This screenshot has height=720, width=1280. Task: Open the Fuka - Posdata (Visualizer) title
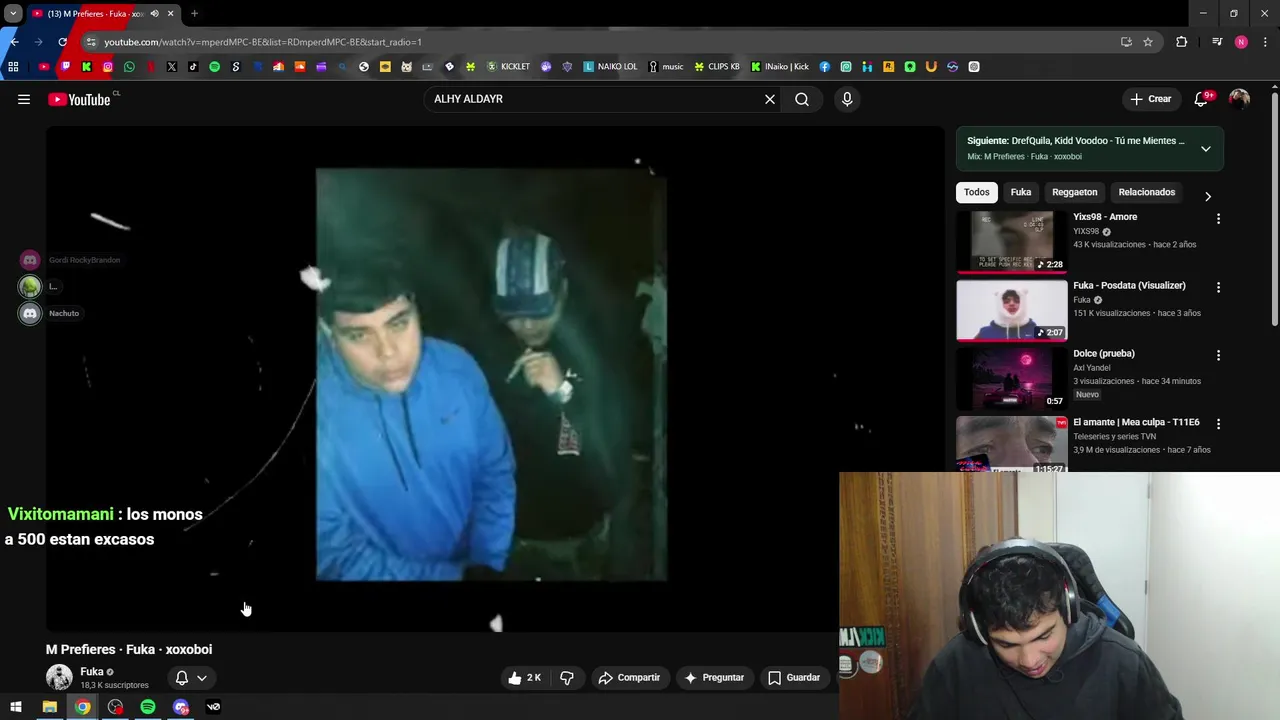[1129, 285]
